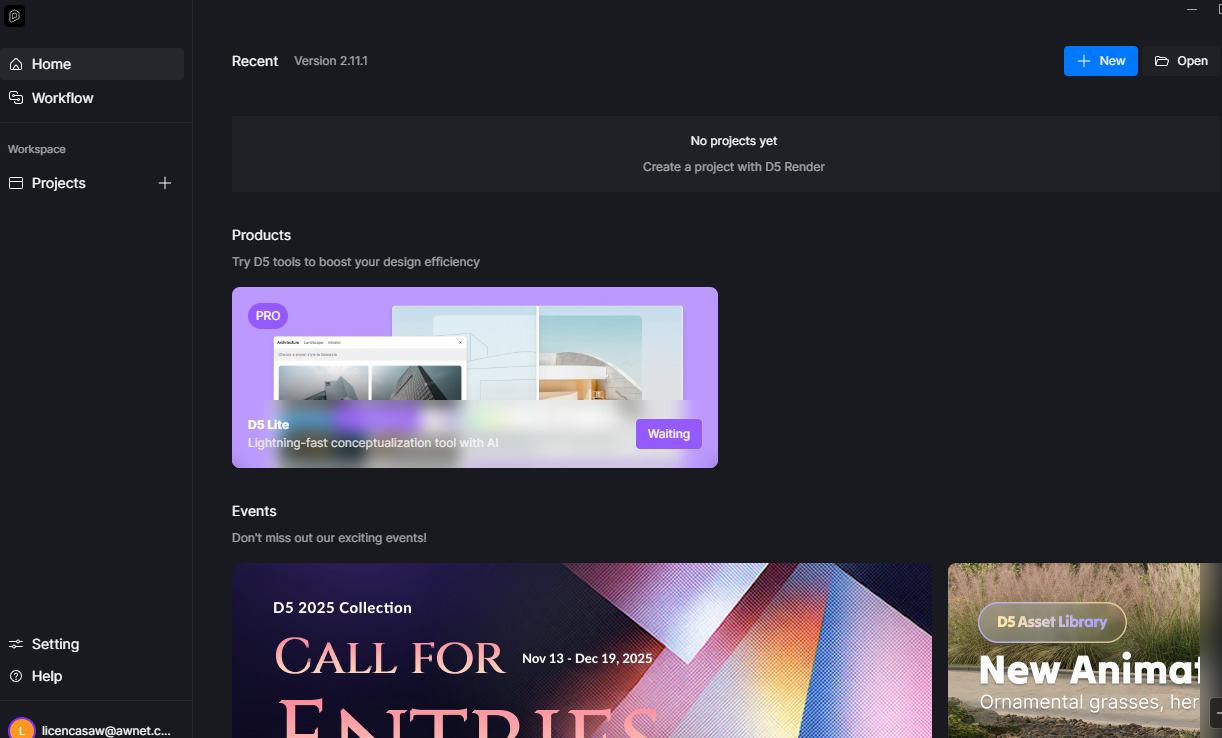Viewport: 1222px width, 738px height.
Task: Create a project with the blue New button
Action: click(1100, 61)
